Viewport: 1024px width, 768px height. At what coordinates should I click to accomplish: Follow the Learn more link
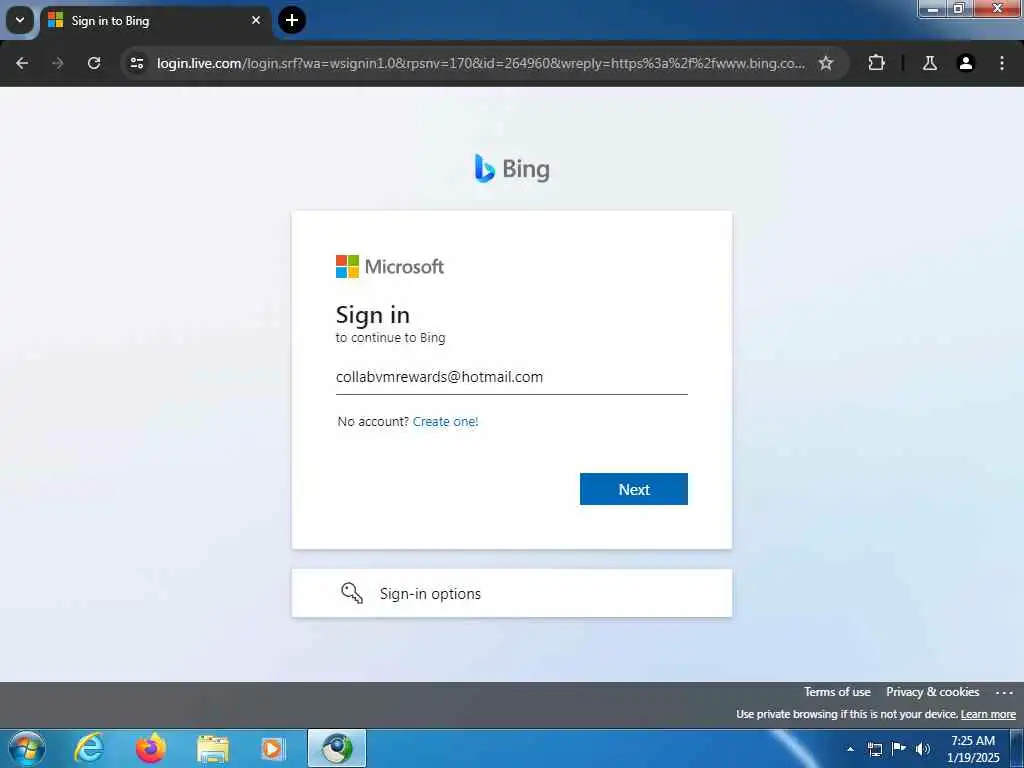988,714
